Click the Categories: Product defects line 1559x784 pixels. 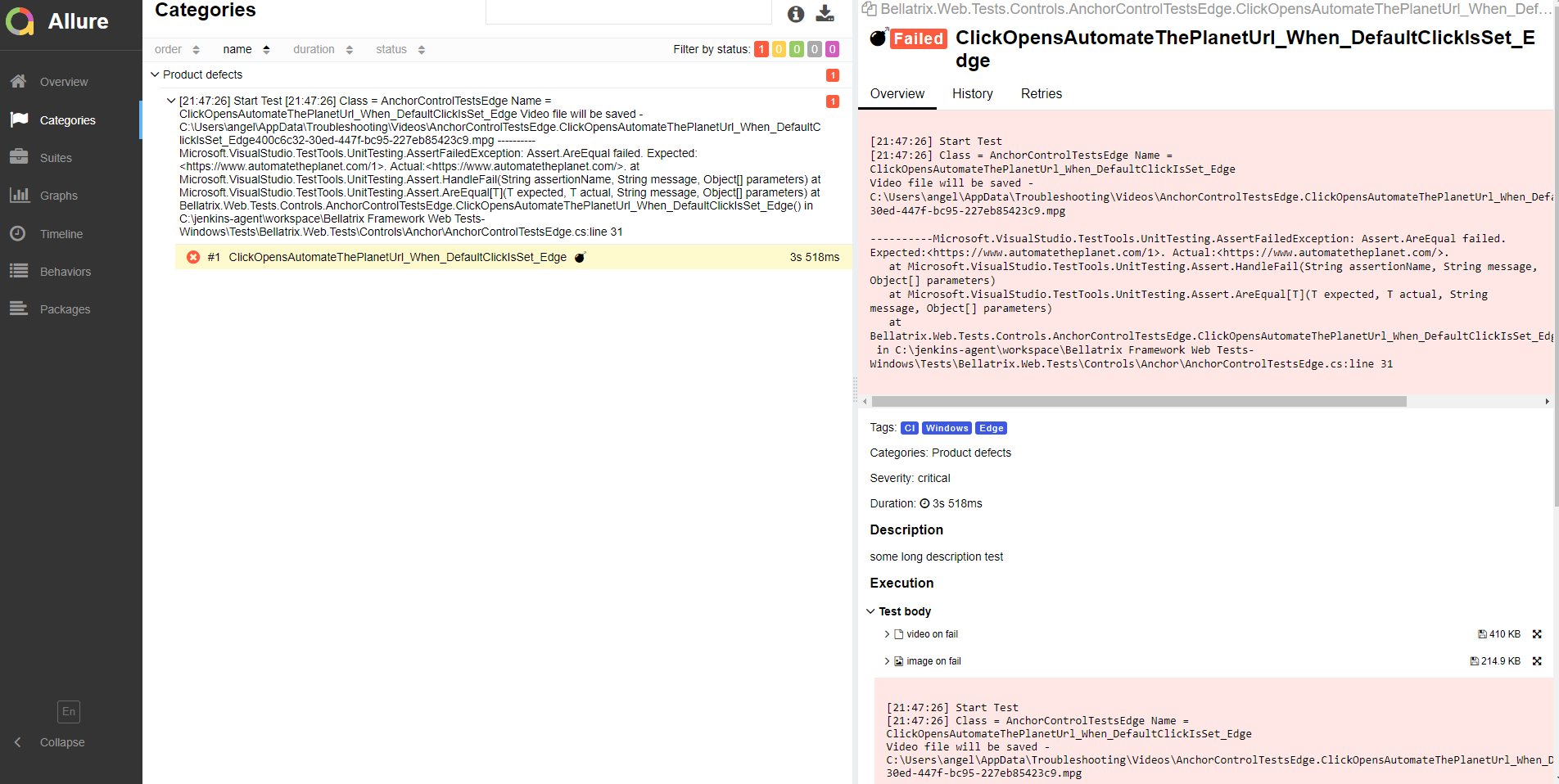click(x=940, y=453)
